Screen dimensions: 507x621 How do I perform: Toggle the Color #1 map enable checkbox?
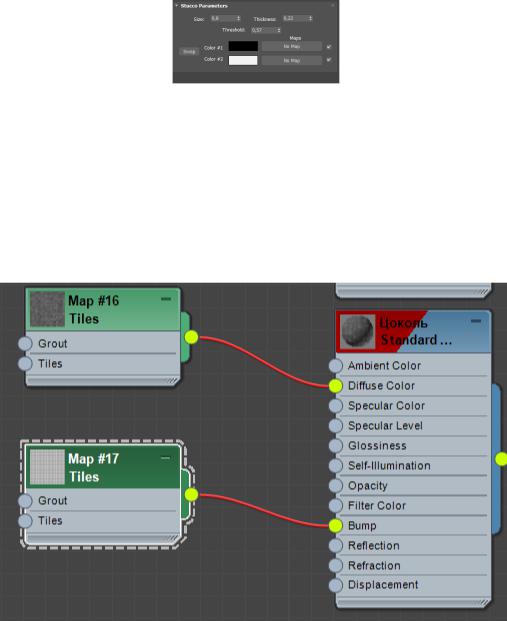click(x=329, y=47)
